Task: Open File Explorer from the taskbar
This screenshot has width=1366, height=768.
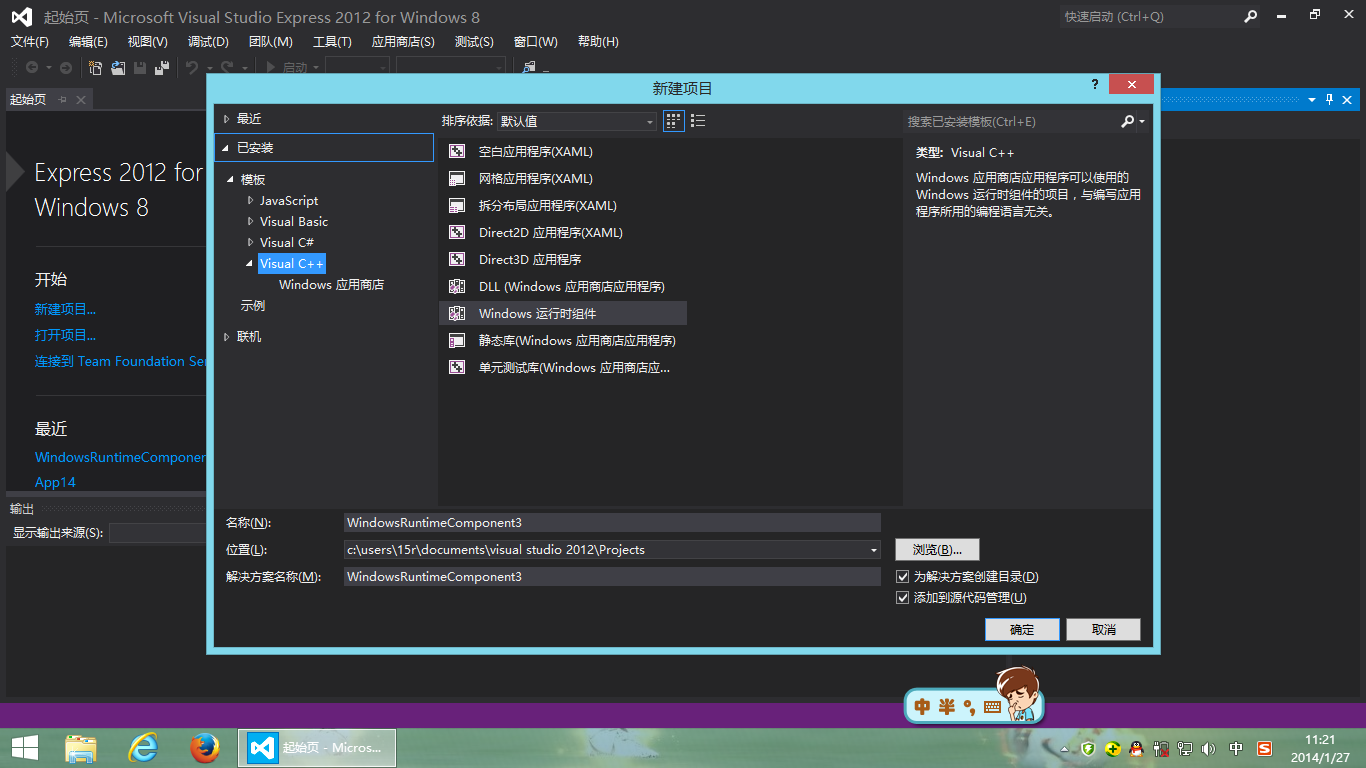Action: [81, 747]
